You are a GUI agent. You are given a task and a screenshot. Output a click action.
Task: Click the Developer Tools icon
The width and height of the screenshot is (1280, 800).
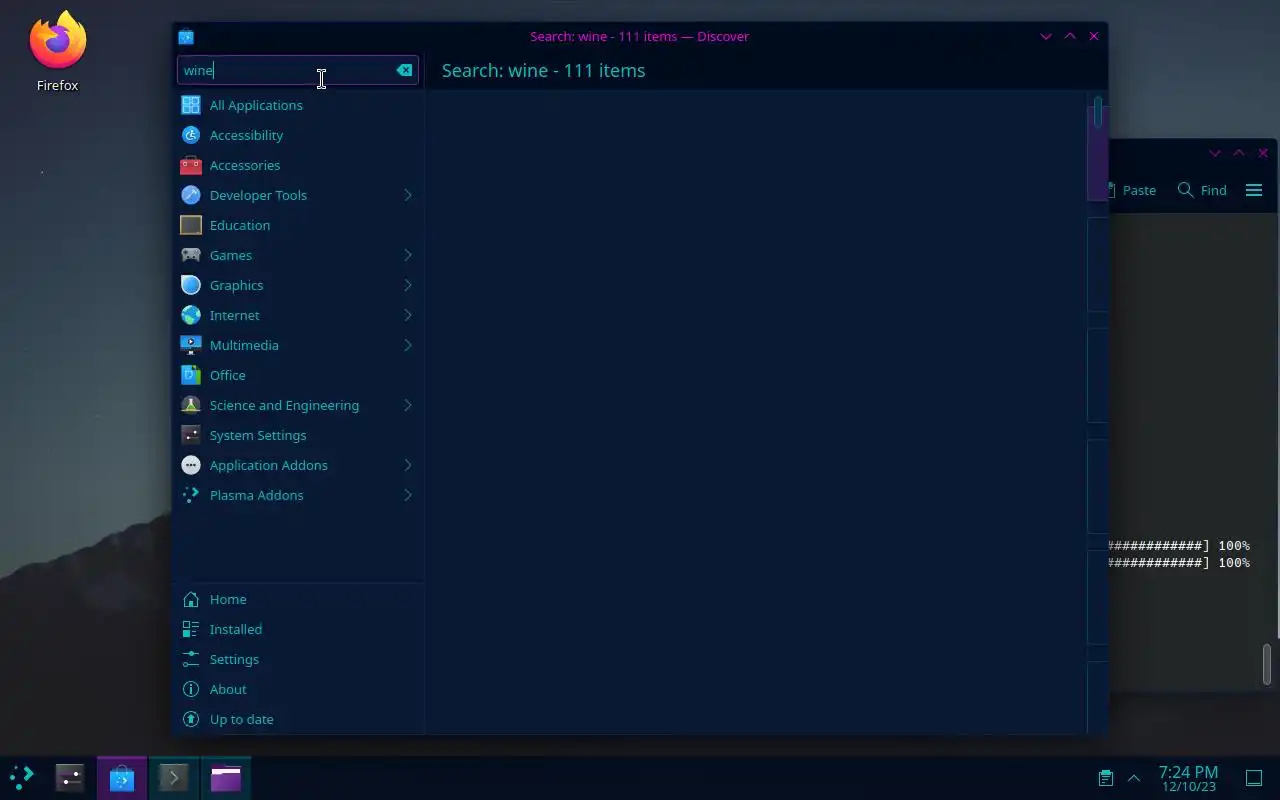(x=191, y=195)
